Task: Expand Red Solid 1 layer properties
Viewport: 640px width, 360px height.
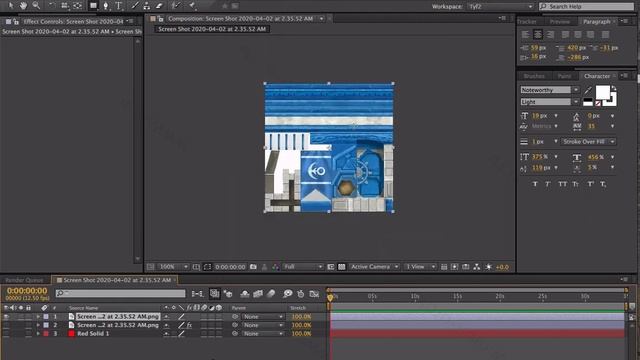Action: 38,333
